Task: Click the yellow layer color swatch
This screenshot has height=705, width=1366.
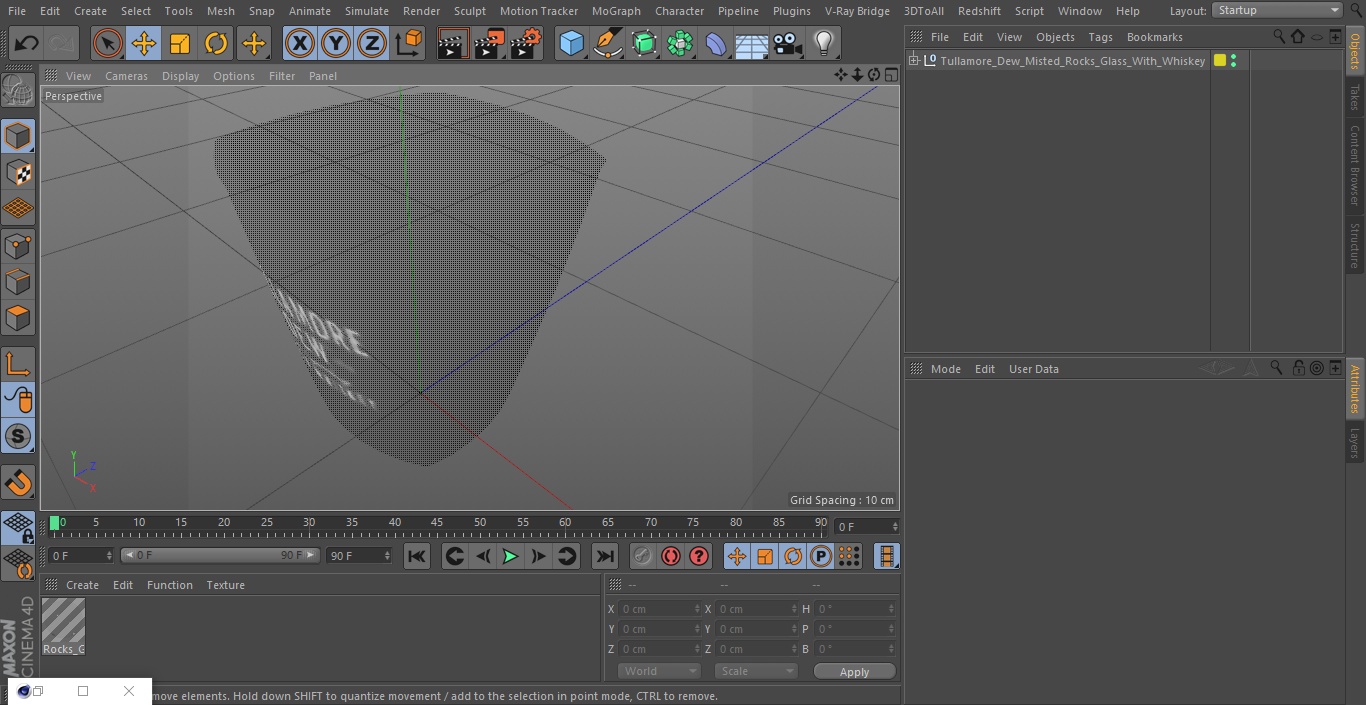Action: (x=1220, y=61)
